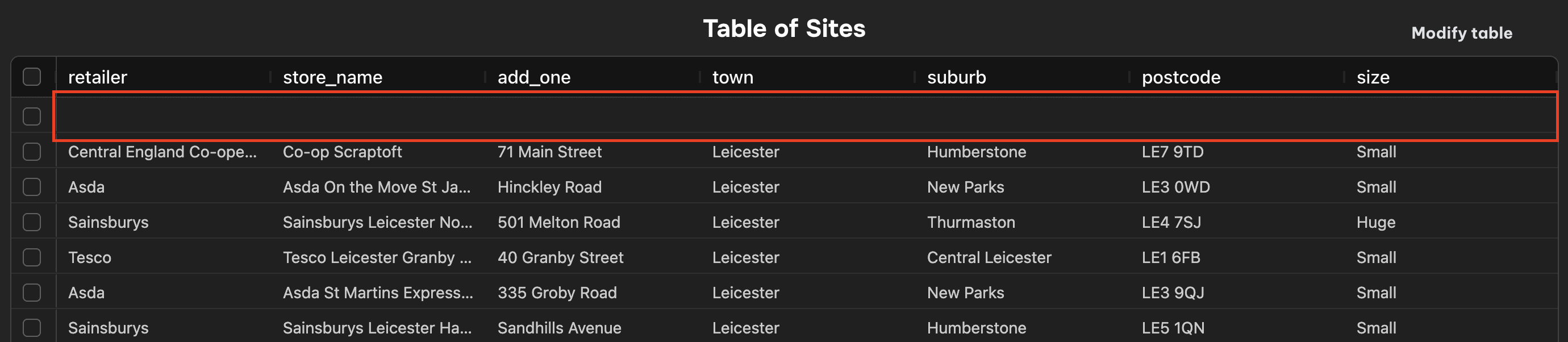The image size is (1568, 342).
Task: Select the Huge size cell
Action: coord(1375,222)
